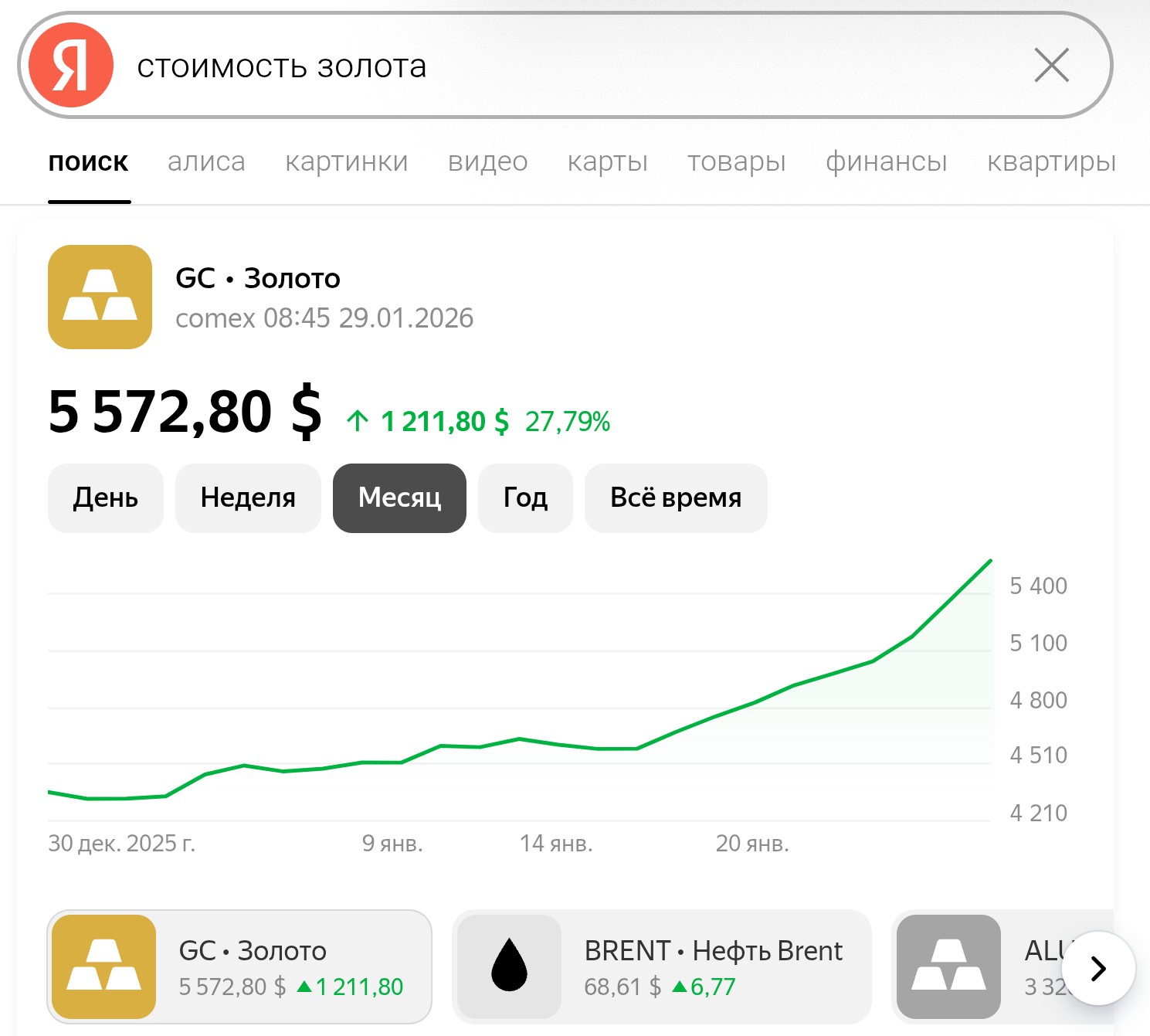Open the алиса tab
The width and height of the screenshot is (1150, 1036).
click(206, 161)
